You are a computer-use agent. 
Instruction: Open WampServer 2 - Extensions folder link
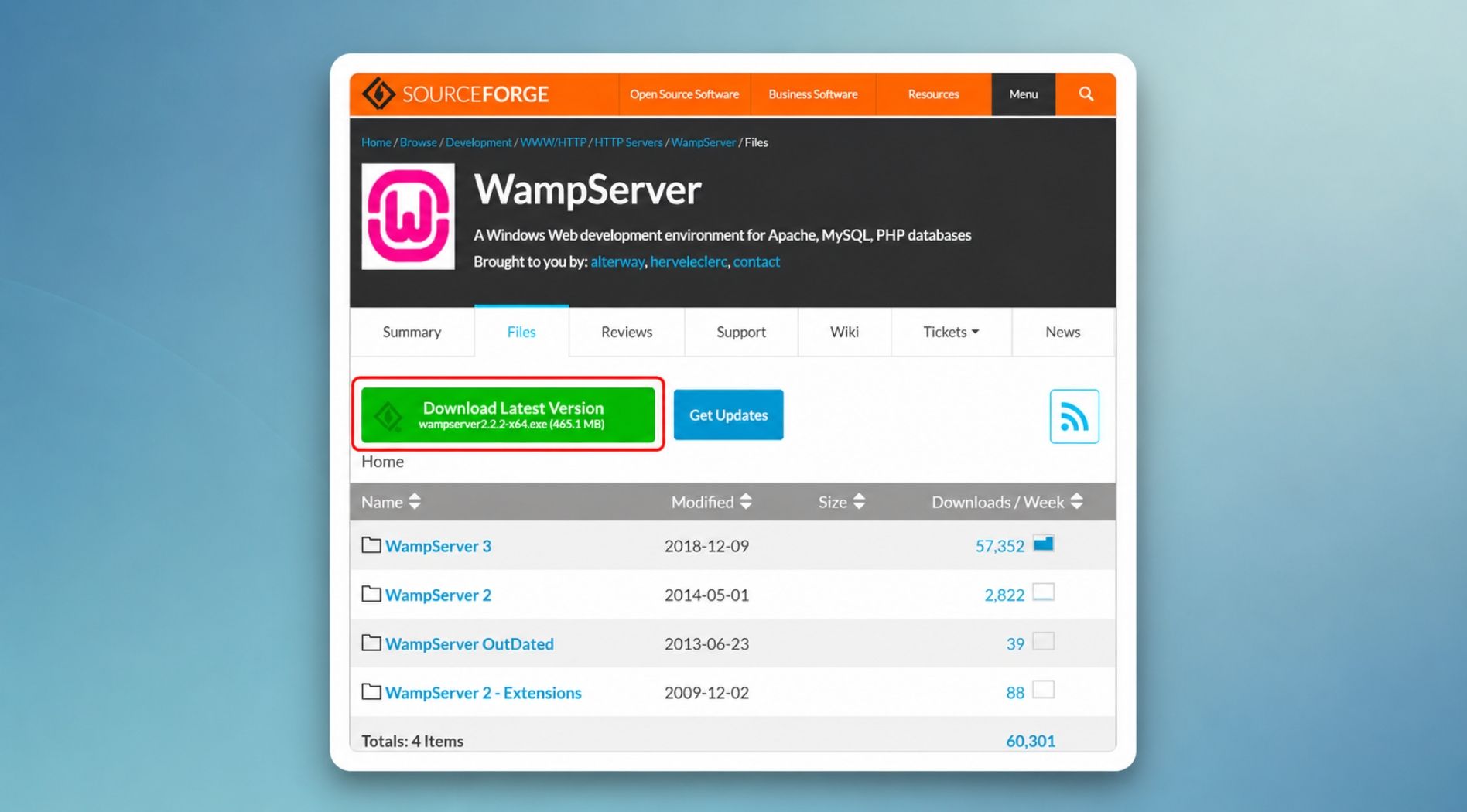coord(484,692)
